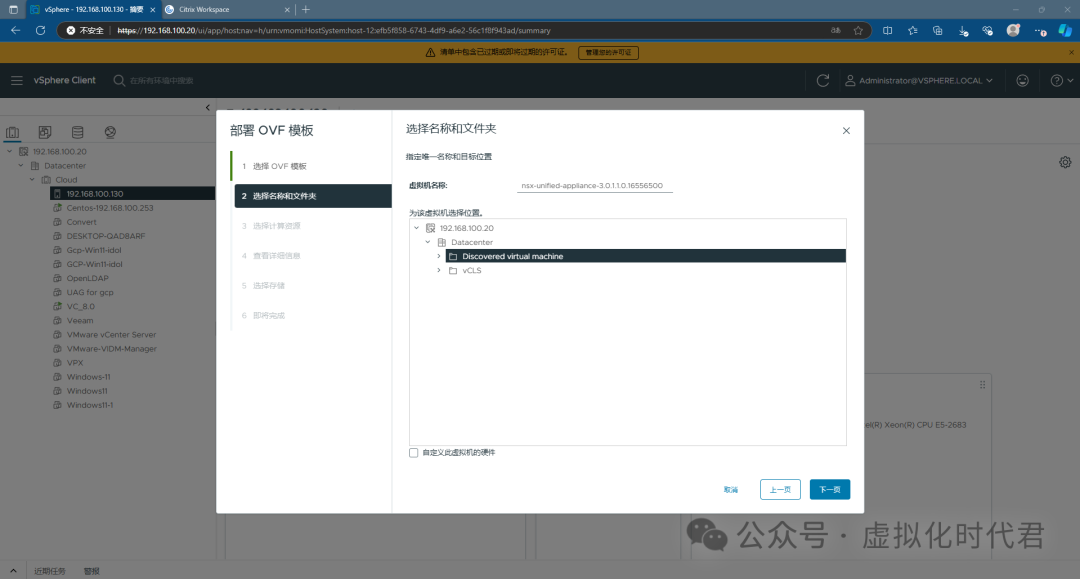This screenshot has height=579, width=1080.
Task: Expand the Discovered virtual machine folder
Action: pyautogui.click(x=439, y=256)
